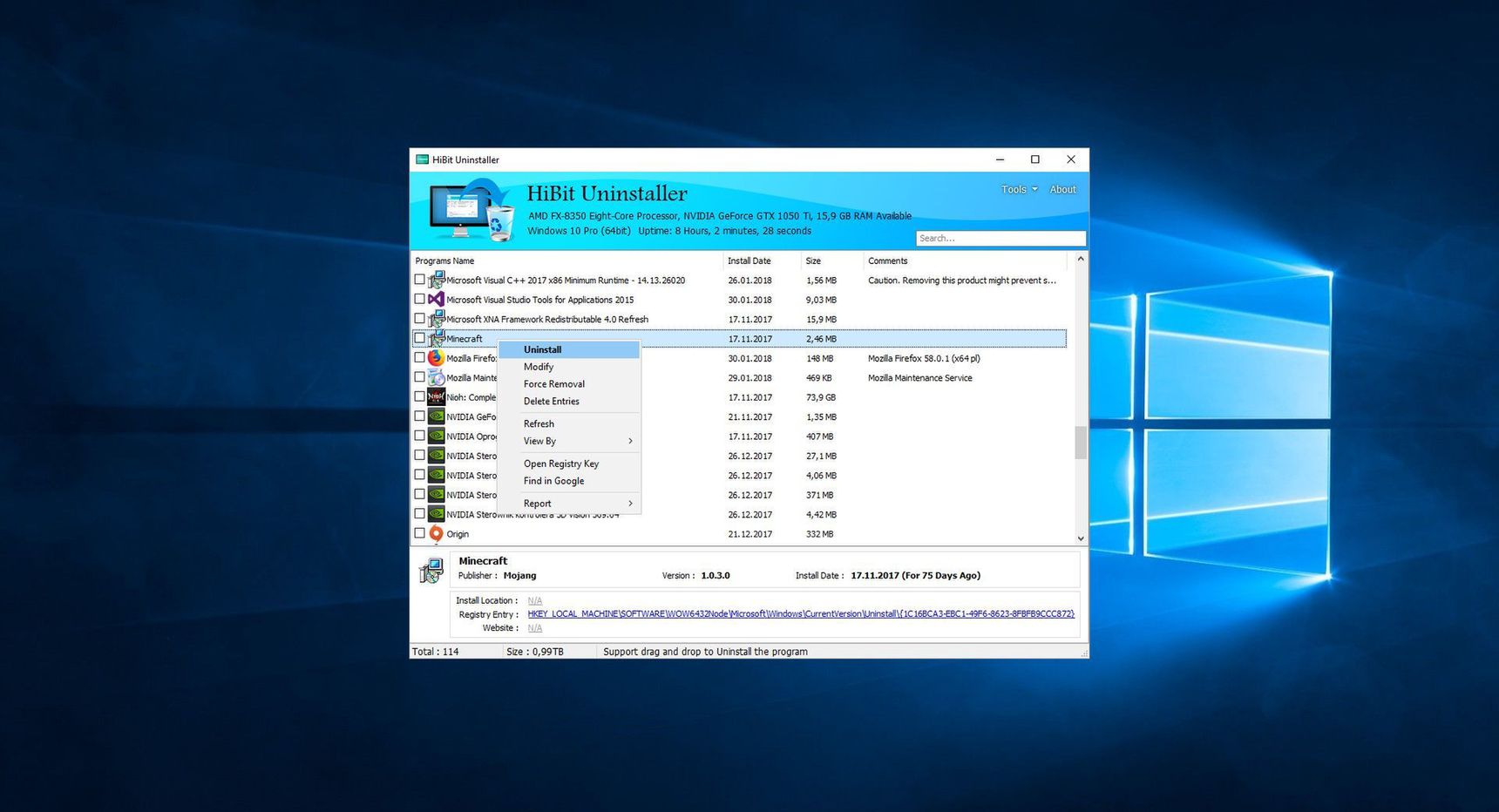This screenshot has height=812, width=1499.
Task: Click the Caution removing this product comment
Action: coord(962,281)
